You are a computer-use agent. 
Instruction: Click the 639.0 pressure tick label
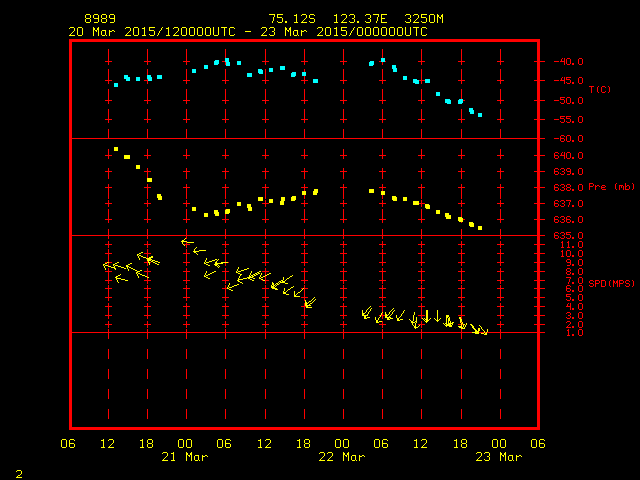click(x=568, y=171)
